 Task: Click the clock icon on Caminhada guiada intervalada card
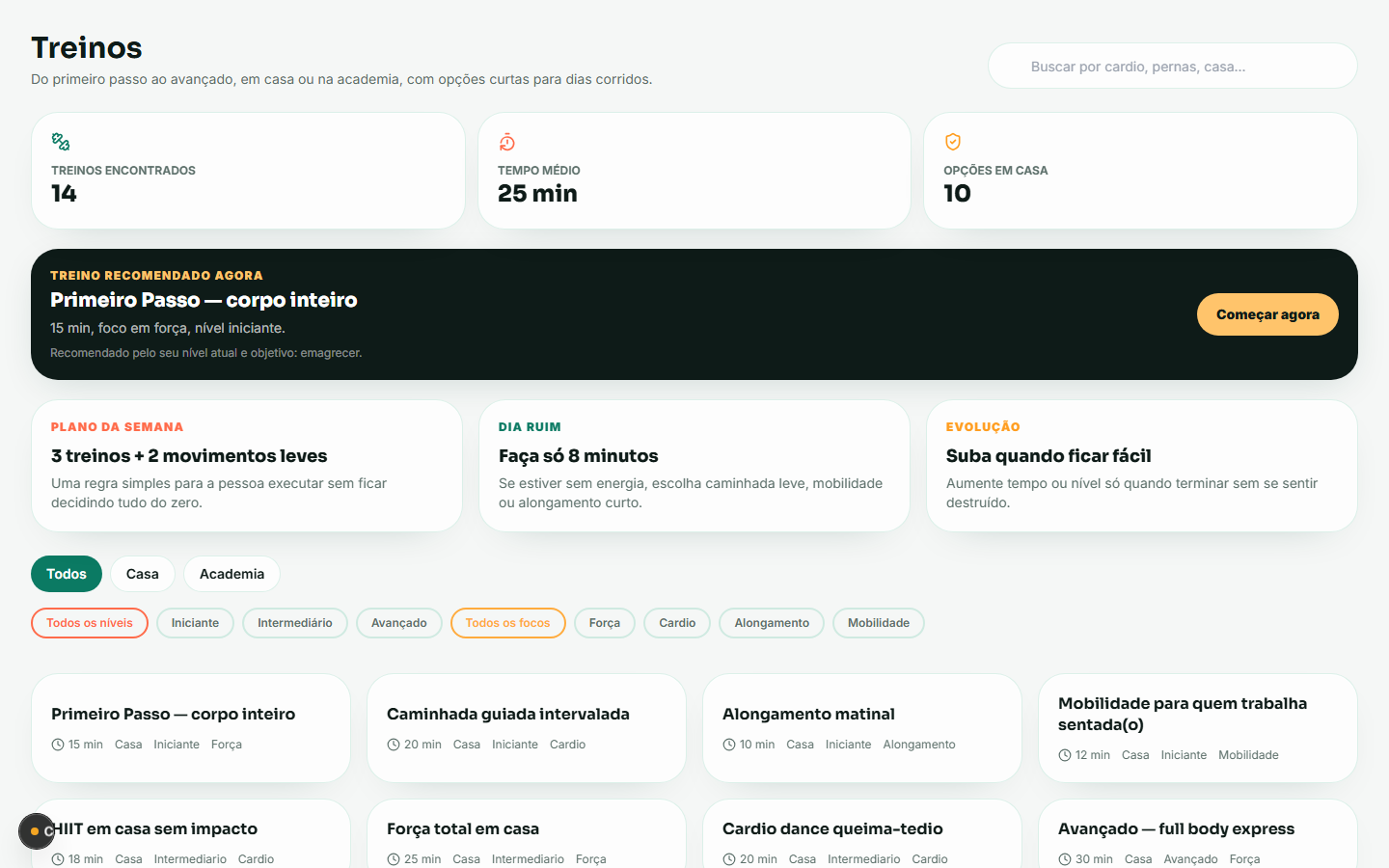coord(394,745)
